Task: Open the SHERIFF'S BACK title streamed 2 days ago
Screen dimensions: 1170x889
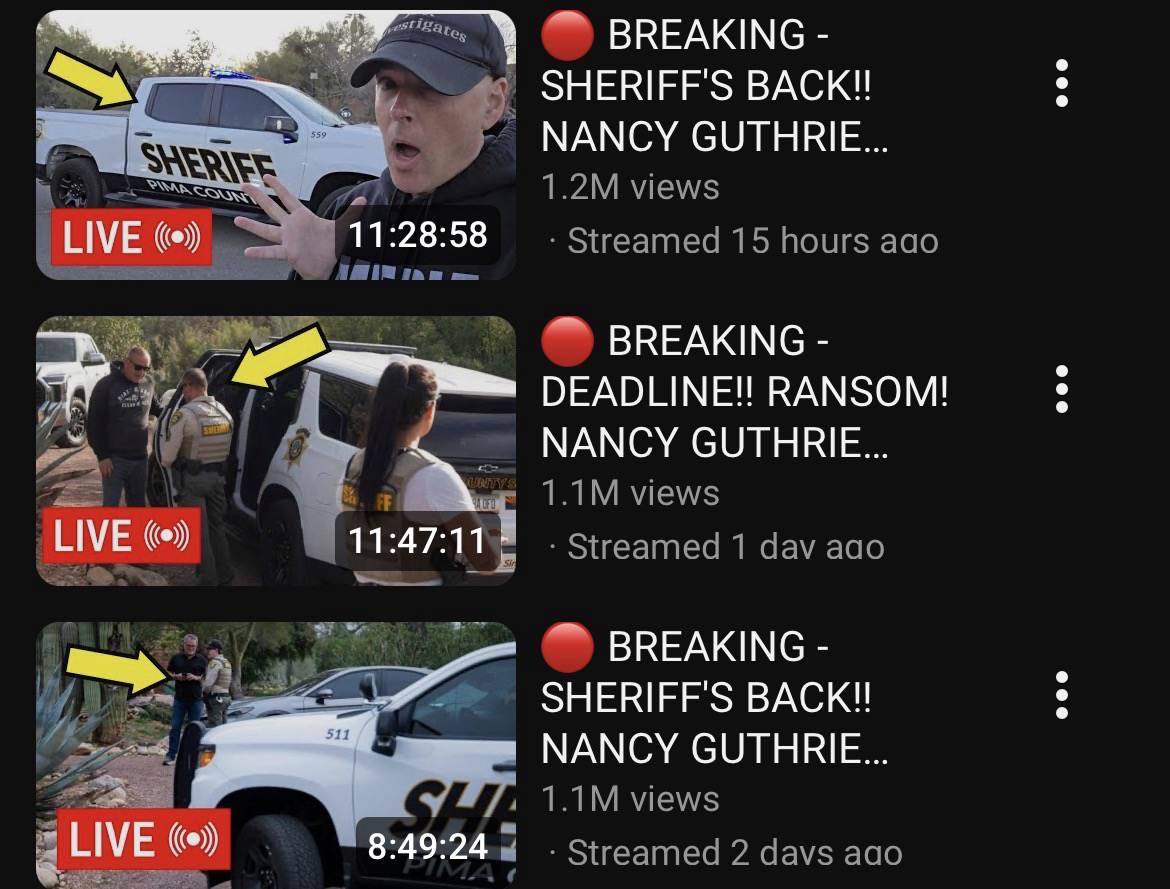Action: coord(714,697)
